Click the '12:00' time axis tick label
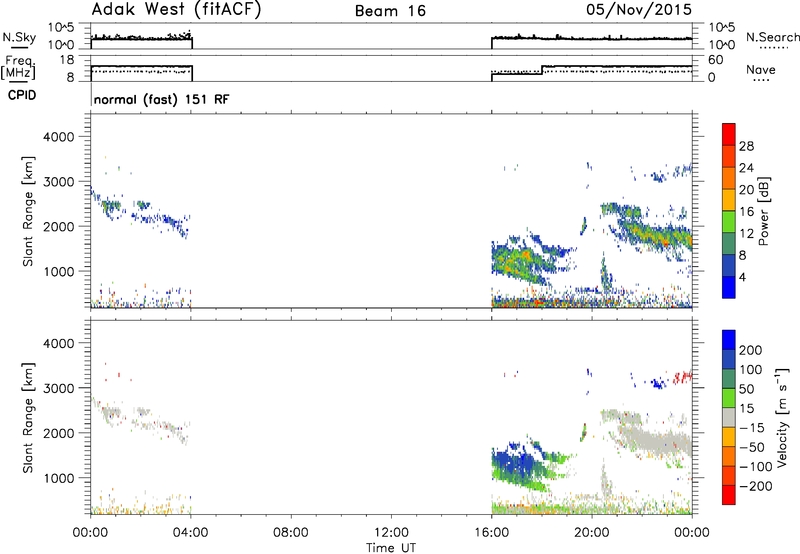This screenshot has width=800, height=554. coord(391,532)
